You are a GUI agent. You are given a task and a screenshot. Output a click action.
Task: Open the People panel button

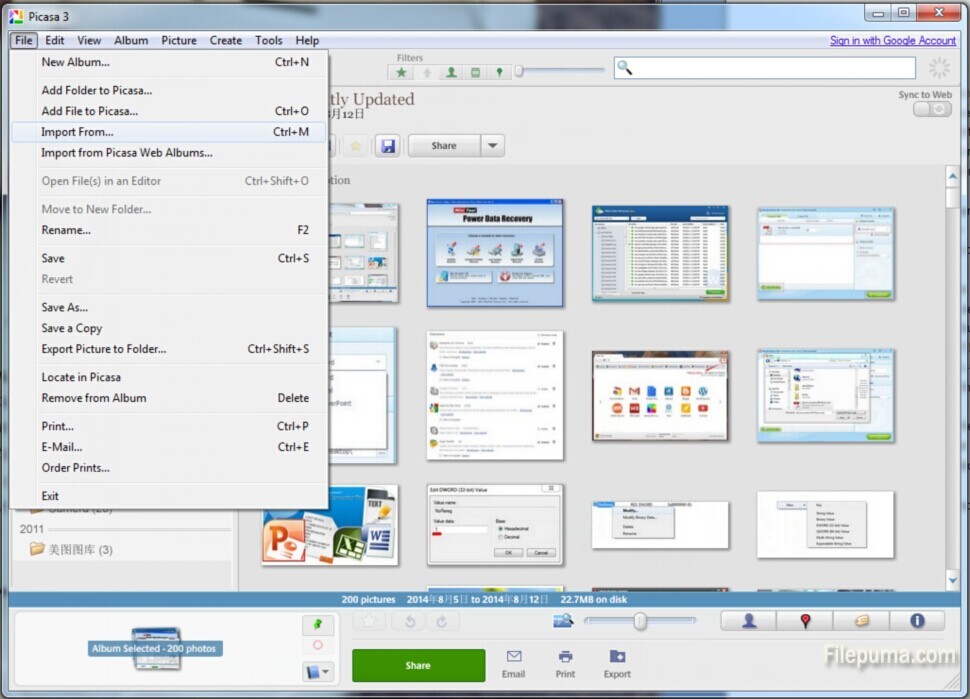coord(749,621)
